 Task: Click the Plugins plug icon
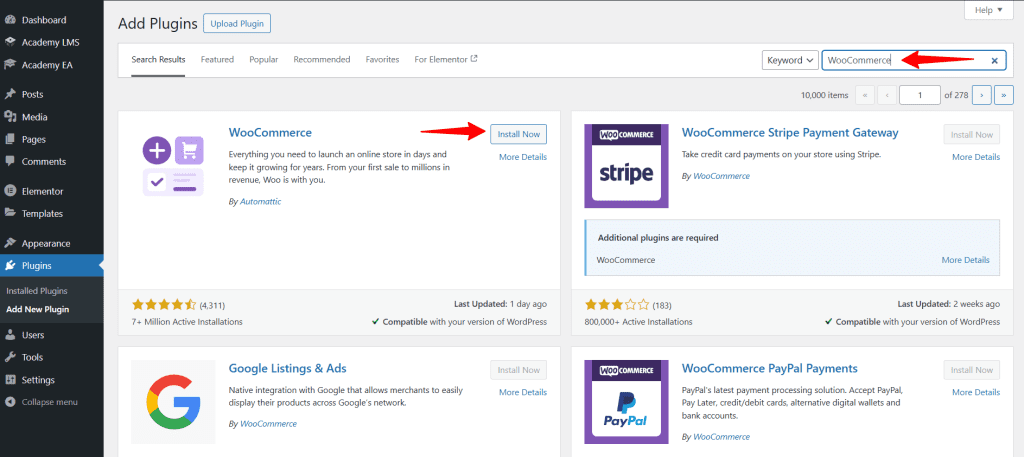tap(10, 266)
